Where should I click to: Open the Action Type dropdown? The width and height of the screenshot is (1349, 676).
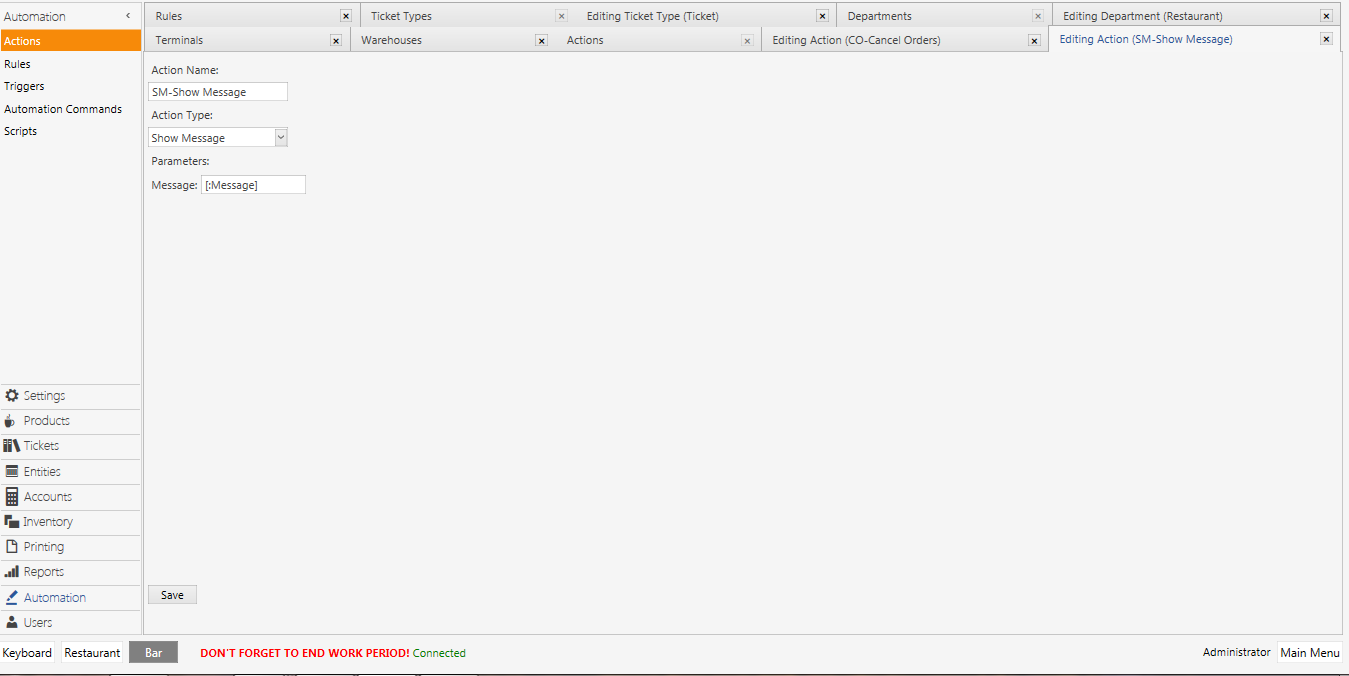(280, 138)
